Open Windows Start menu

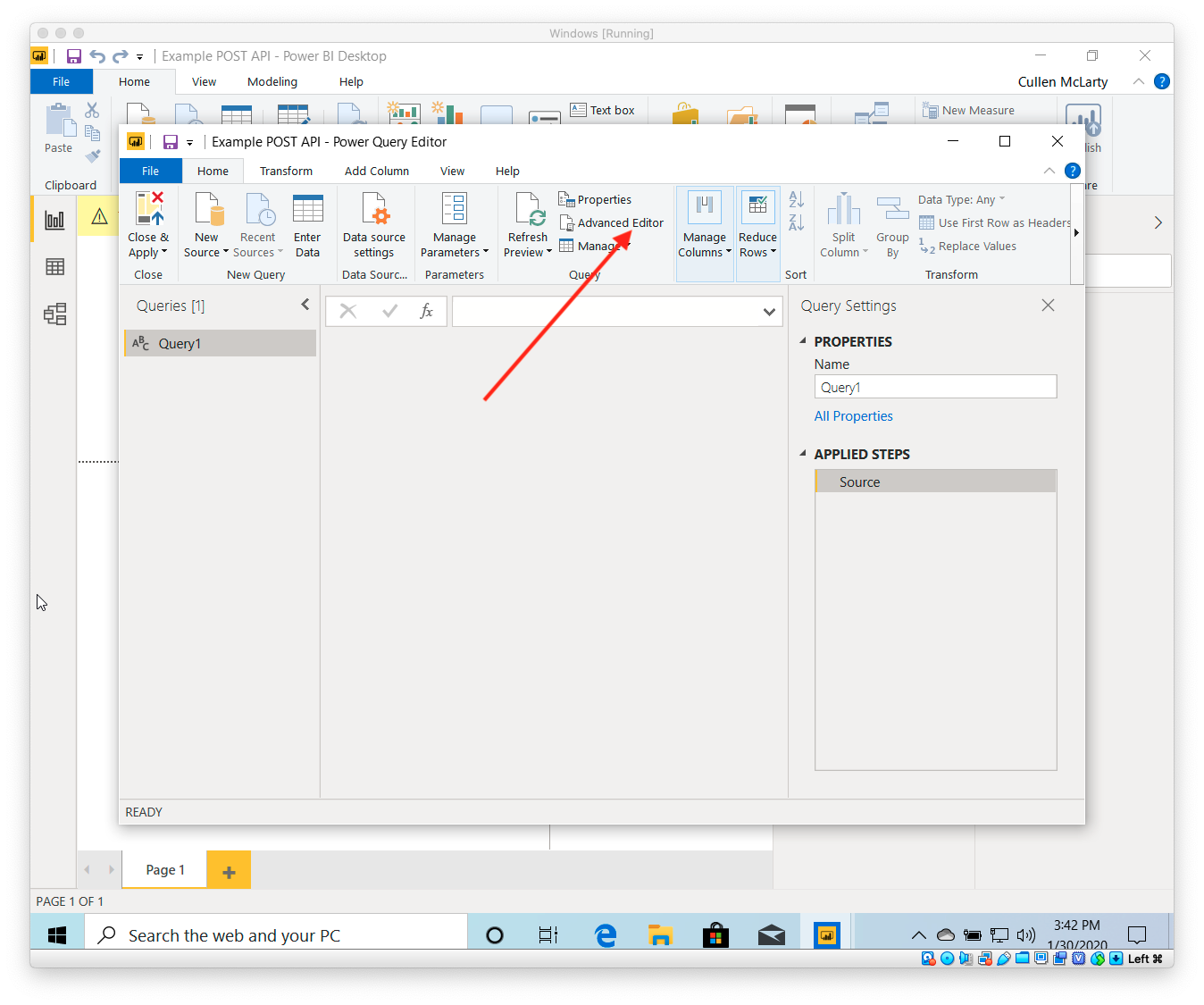[57, 934]
